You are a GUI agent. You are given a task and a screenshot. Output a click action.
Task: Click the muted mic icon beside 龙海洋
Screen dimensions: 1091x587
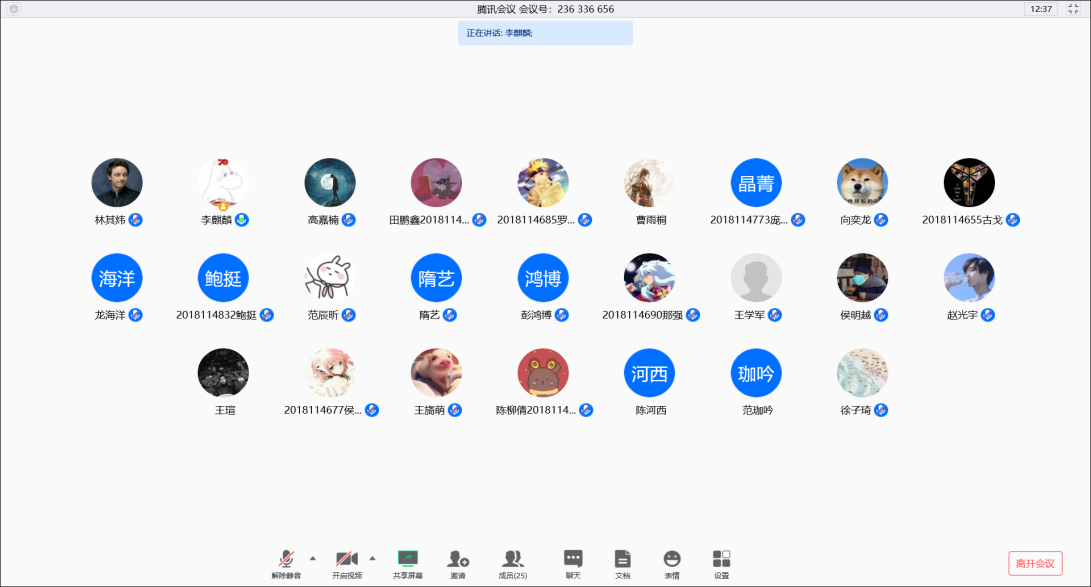pos(136,315)
